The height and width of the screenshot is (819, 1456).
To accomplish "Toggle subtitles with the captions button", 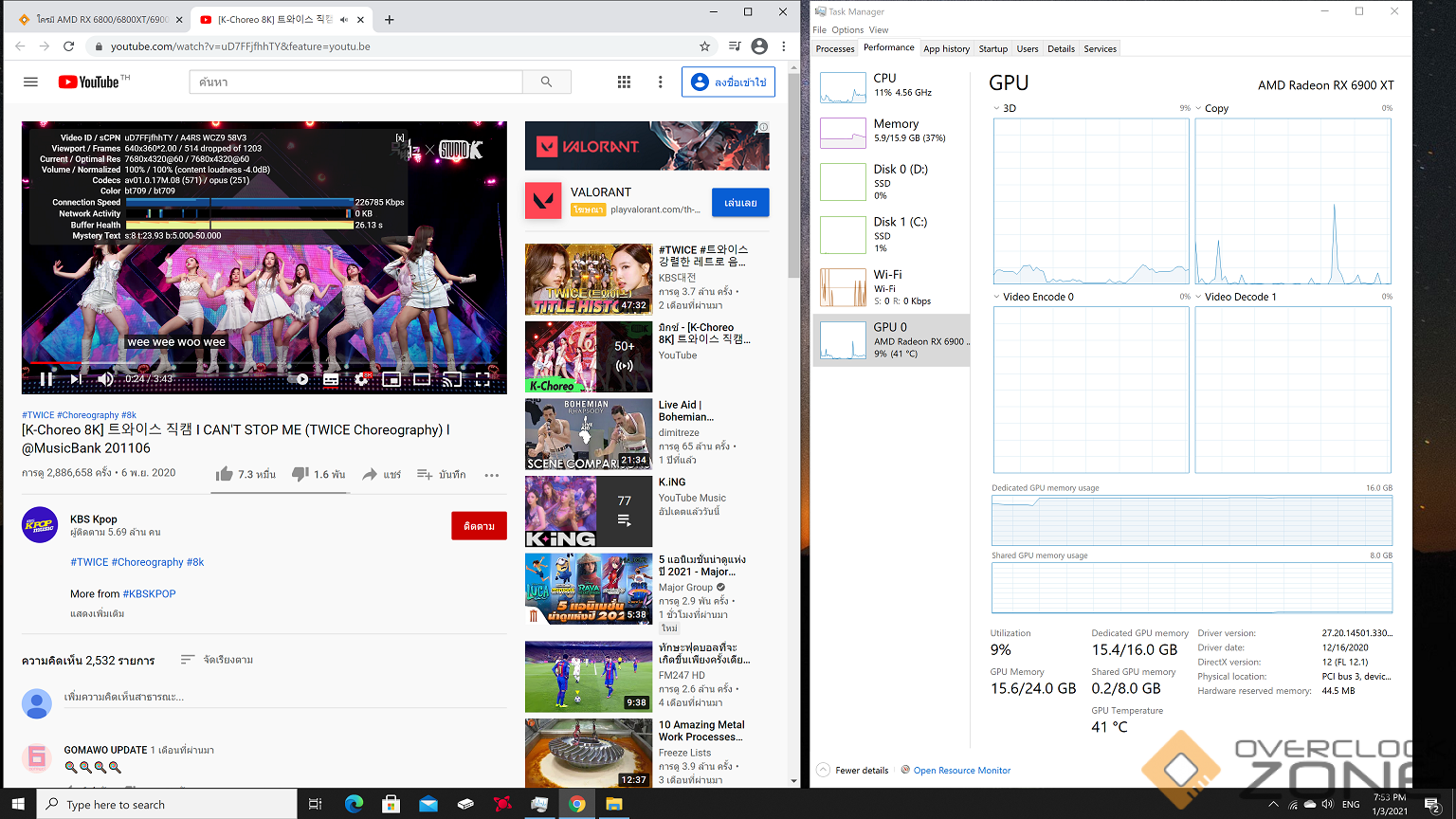I will (331, 379).
